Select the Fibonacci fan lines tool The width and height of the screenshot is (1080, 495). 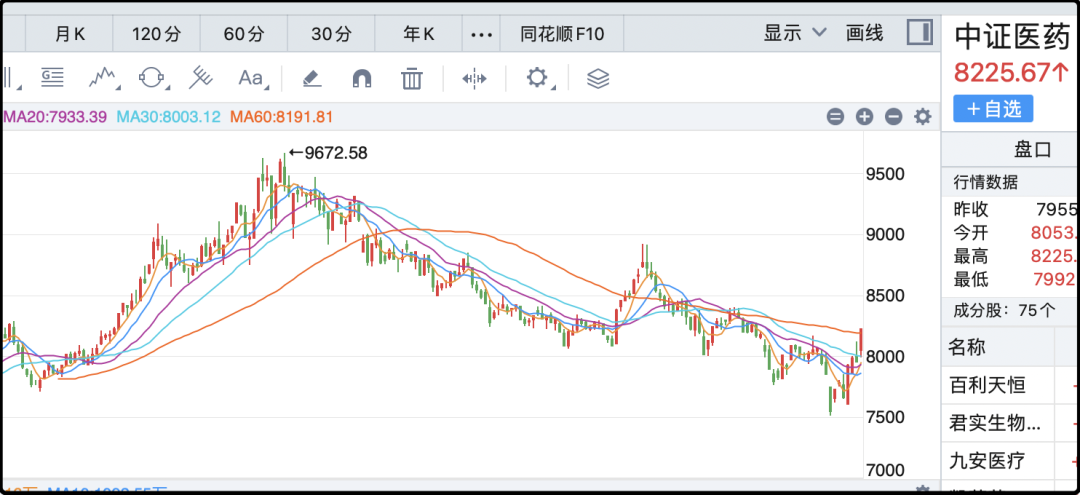coord(202,78)
